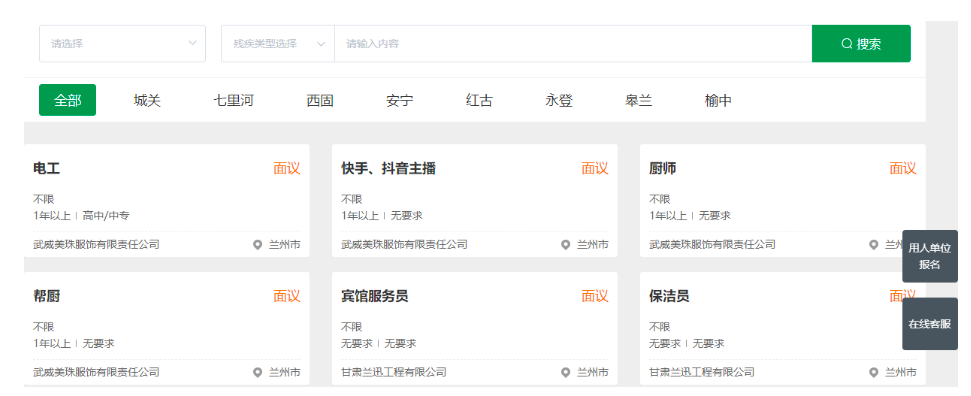The width and height of the screenshot is (971, 396).
Task: Click the 在线客服 floating button
Action: point(930,323)
